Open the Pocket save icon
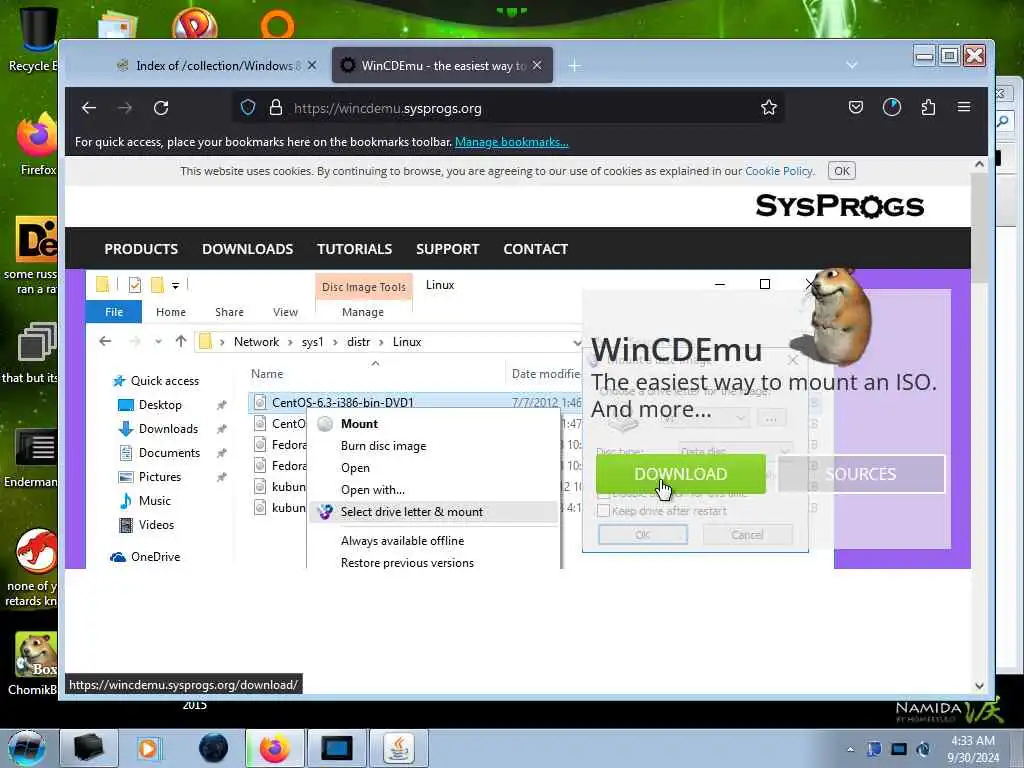 856,107
